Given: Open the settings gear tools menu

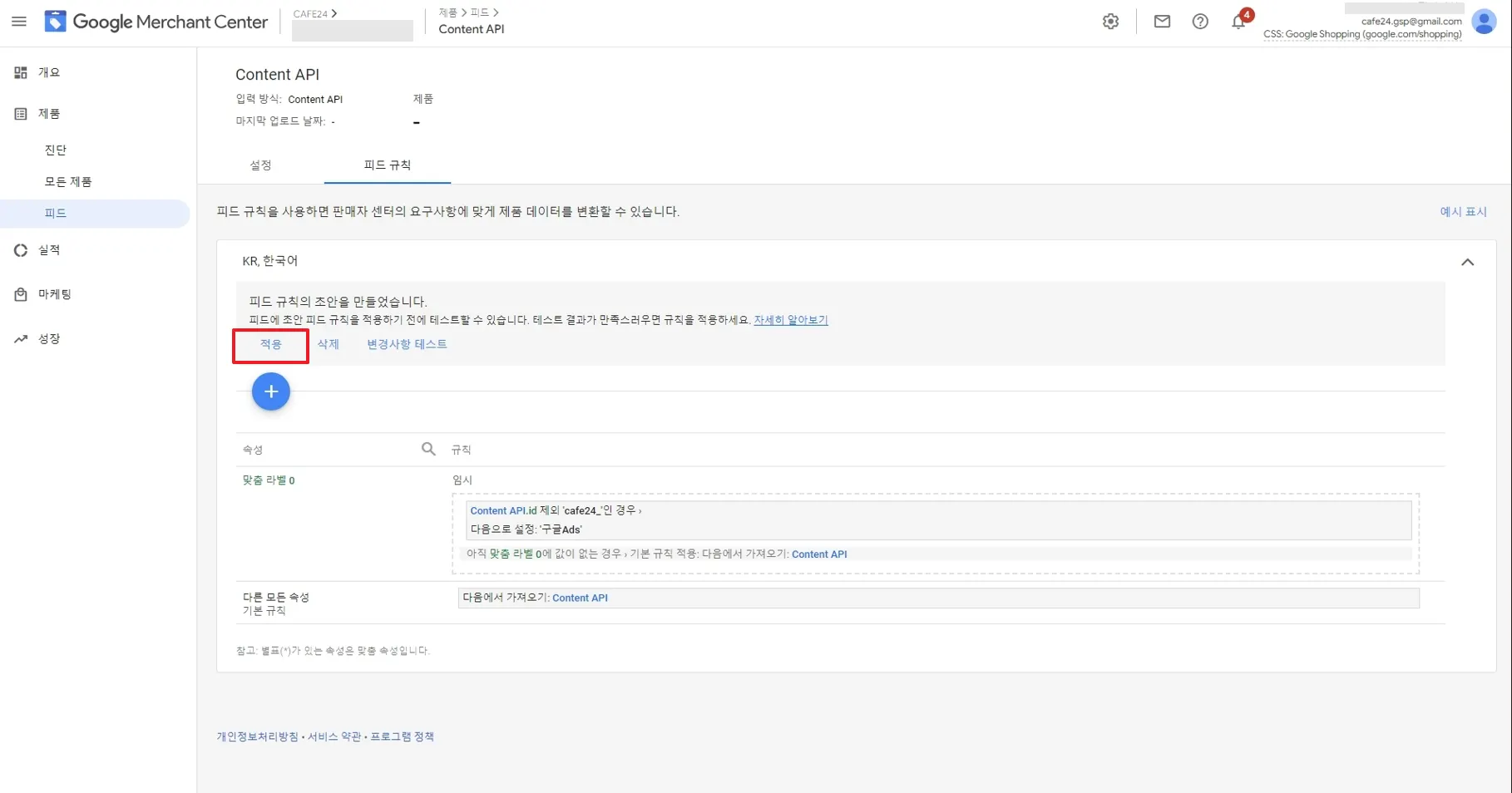Looking at the screenshot, I should pyautogui.click(x=1110, y=22).
